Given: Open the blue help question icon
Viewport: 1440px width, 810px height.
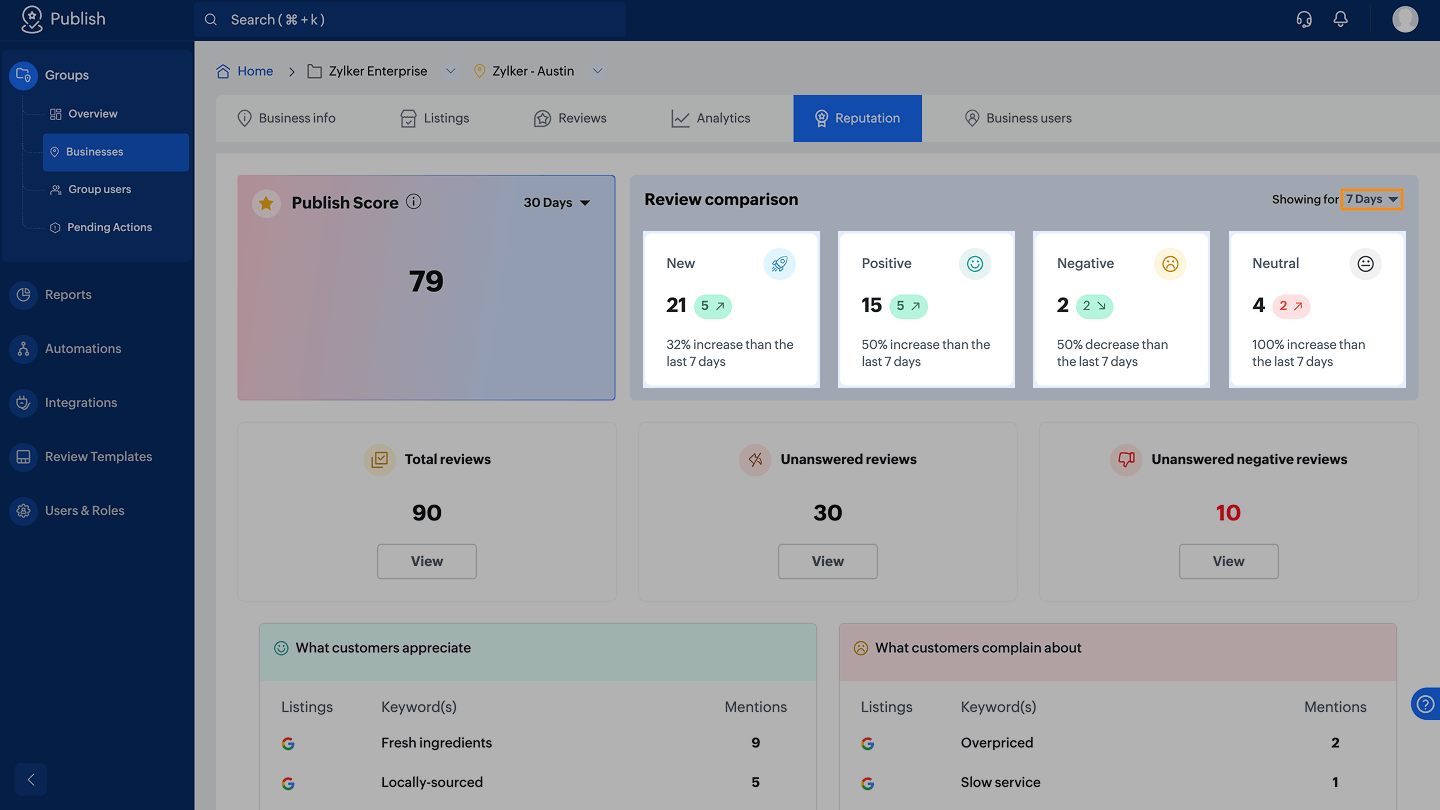Looking at the screenshot, I should click(1425, 703).
